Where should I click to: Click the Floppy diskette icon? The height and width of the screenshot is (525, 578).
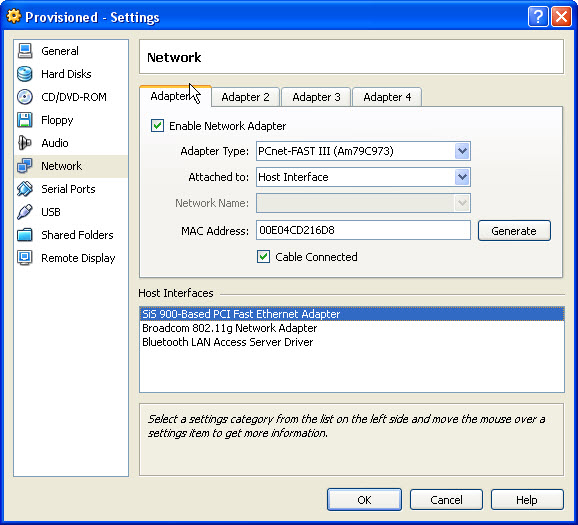pos(25,120)
